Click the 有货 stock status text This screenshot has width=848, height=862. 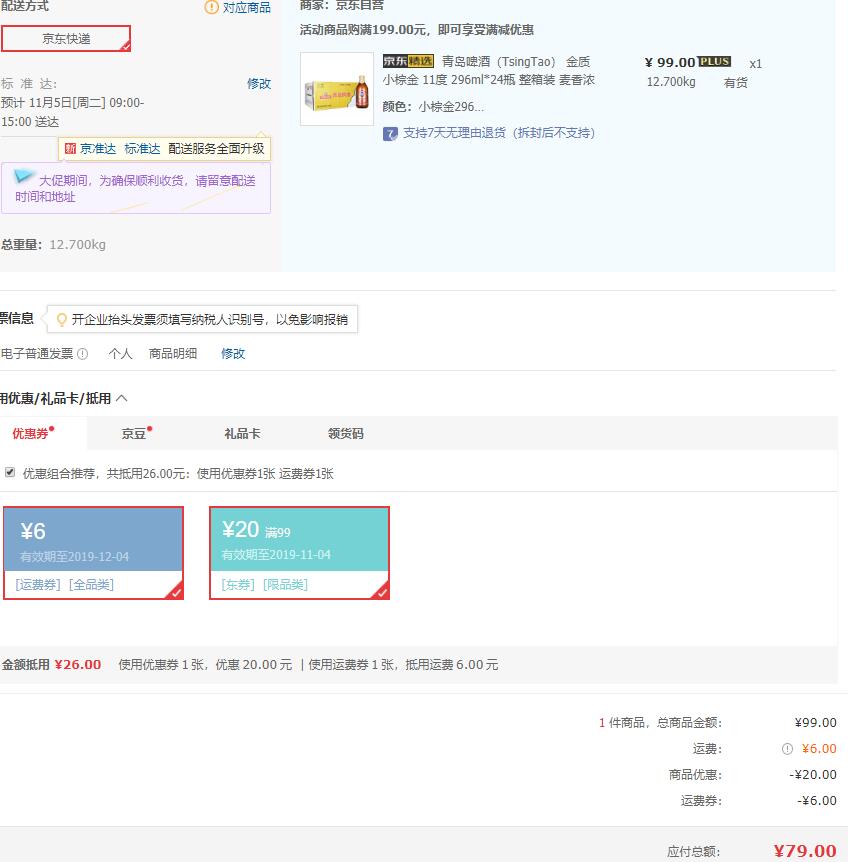[x=735, y=83]
